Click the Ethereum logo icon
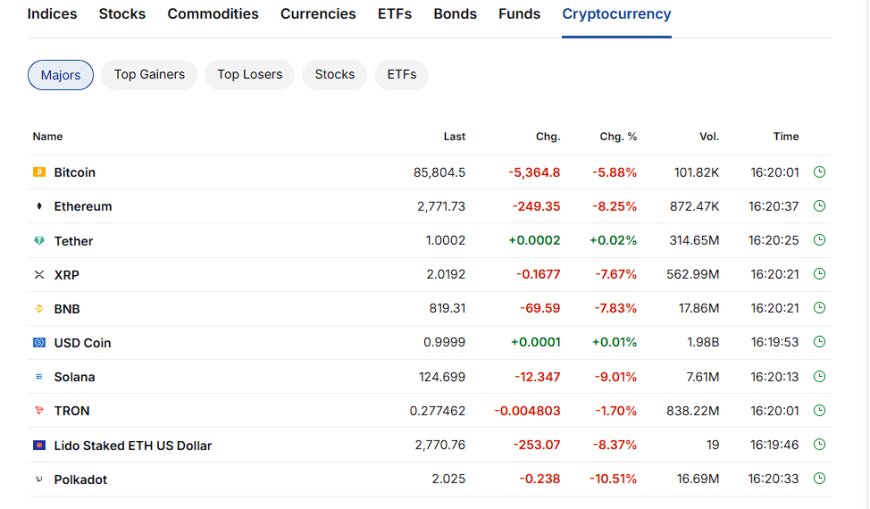Image resolution: width=870 pixels, height=509 pixels. click(39, 206)
